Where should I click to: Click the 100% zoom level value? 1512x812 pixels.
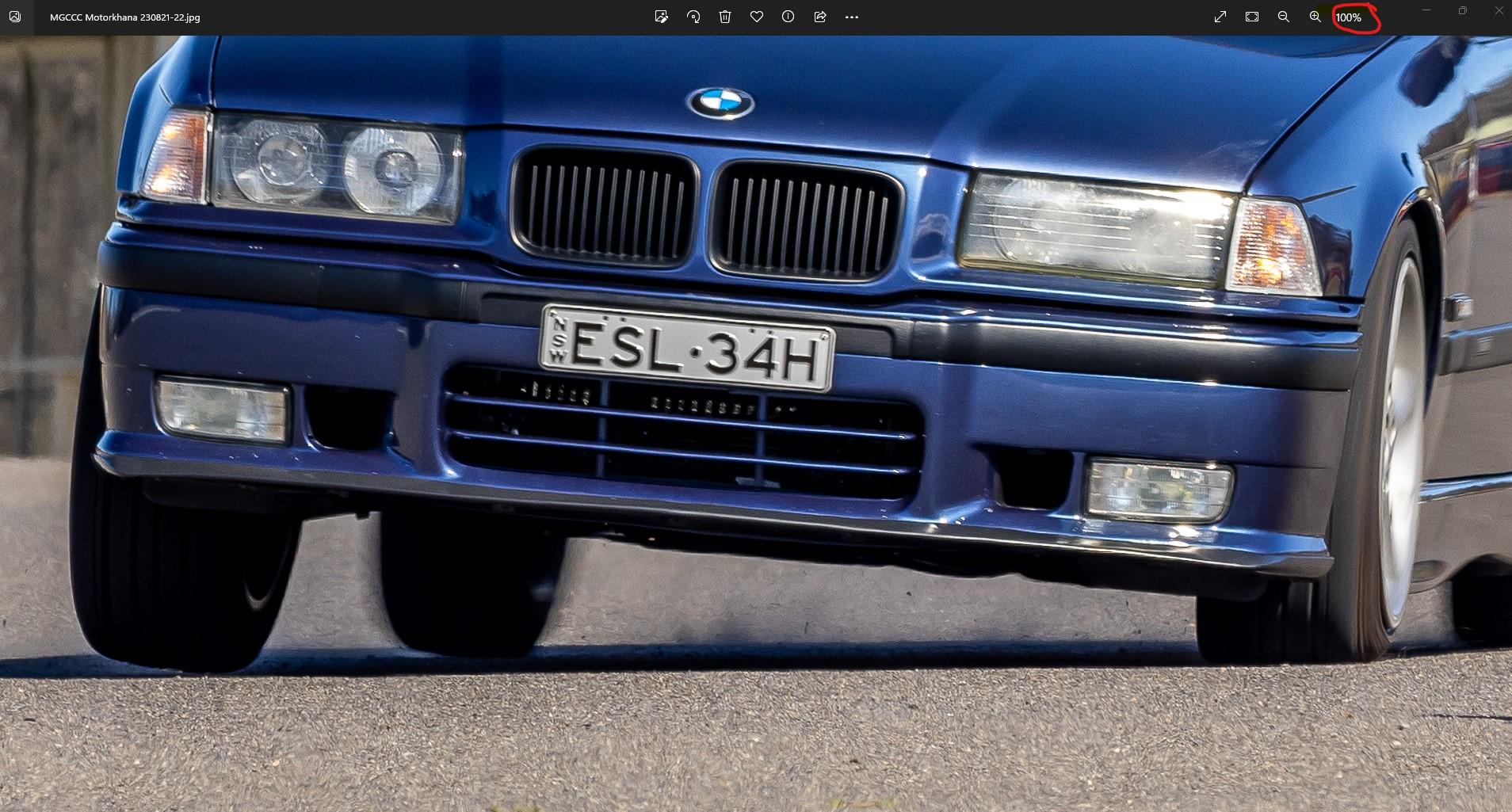pyautogui.click(x=1349, y=17)
